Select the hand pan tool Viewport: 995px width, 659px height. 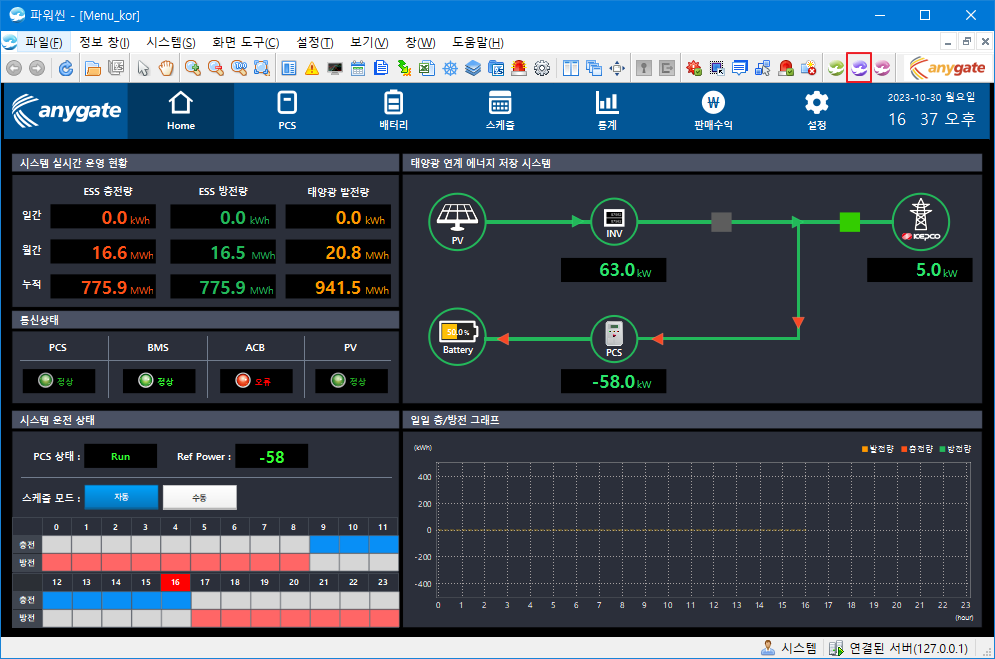click(166, 68)
